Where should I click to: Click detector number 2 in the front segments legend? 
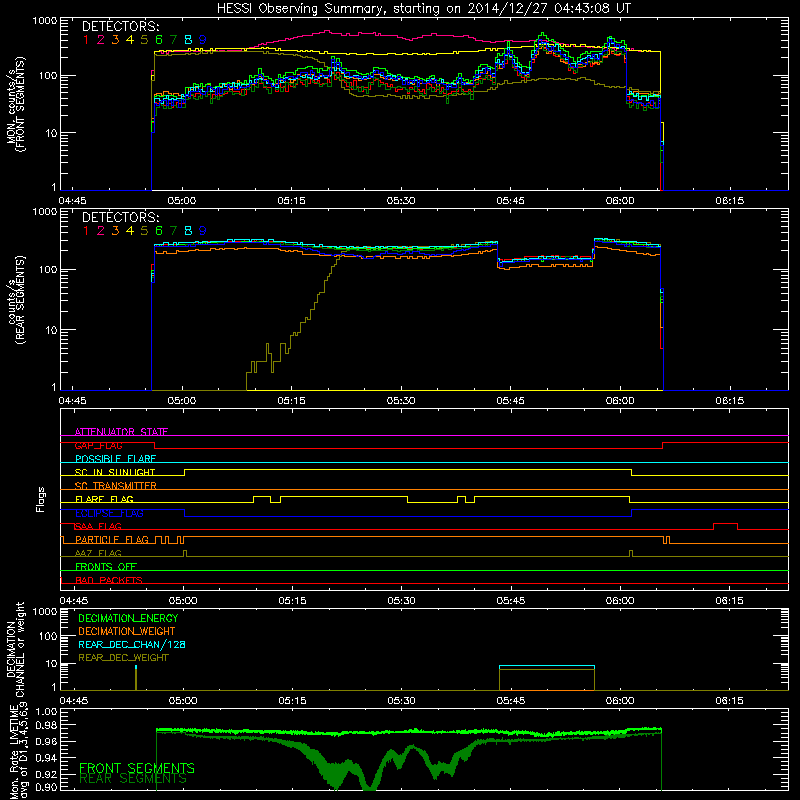(101, 40)
